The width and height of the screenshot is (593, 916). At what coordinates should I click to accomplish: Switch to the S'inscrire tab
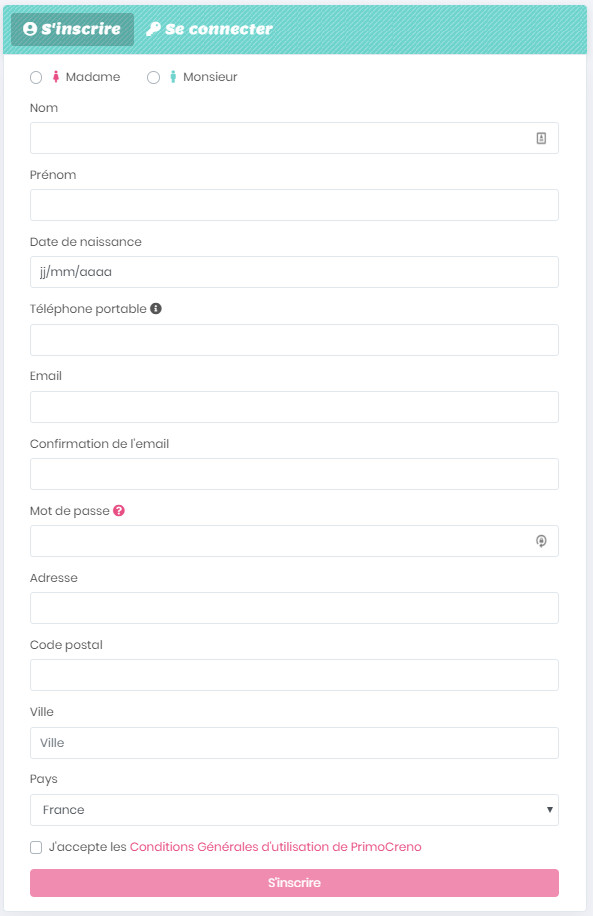[72, 29]
